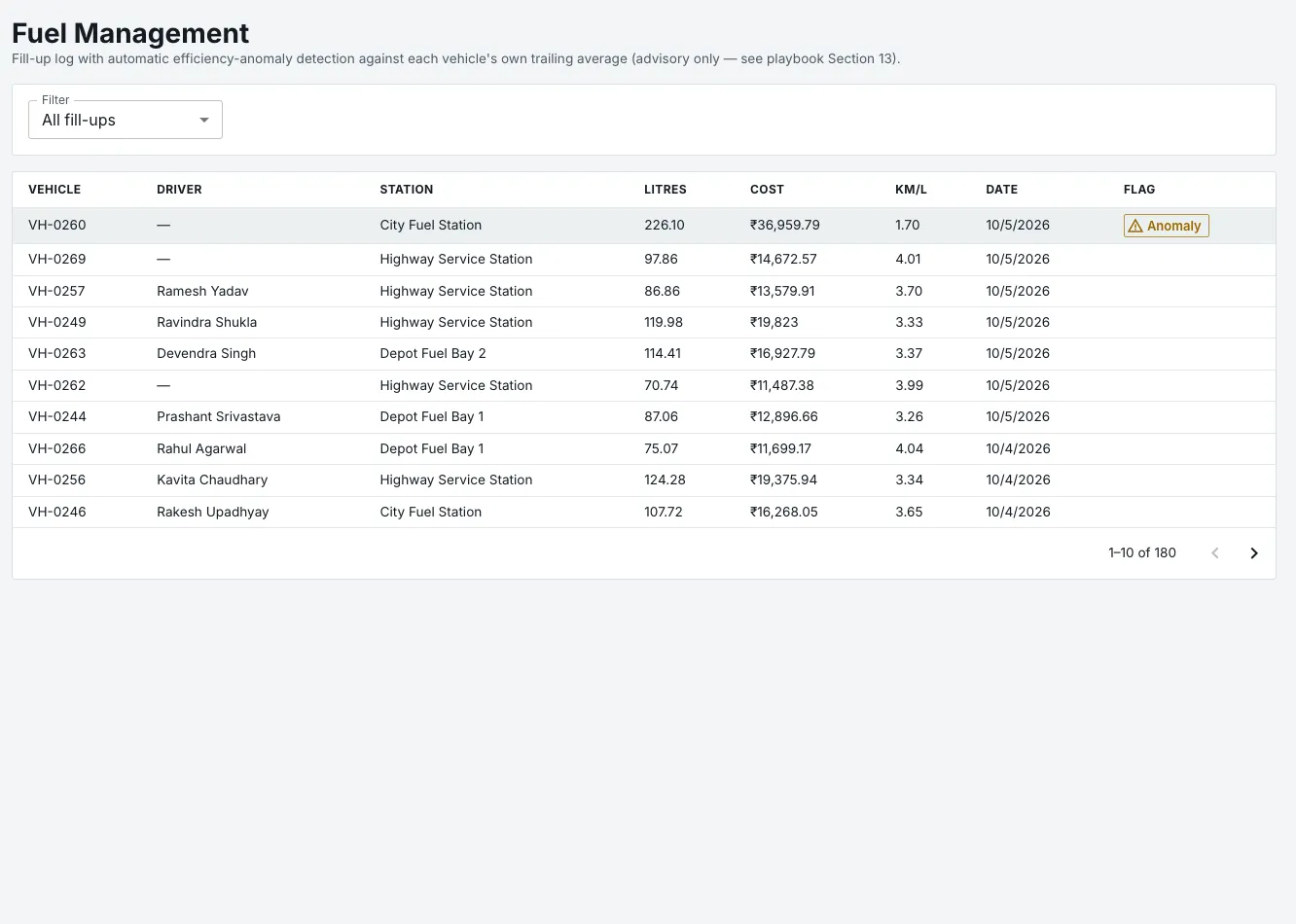
Task: Click driver Rakesh Upadhyay
Action: 213,512
